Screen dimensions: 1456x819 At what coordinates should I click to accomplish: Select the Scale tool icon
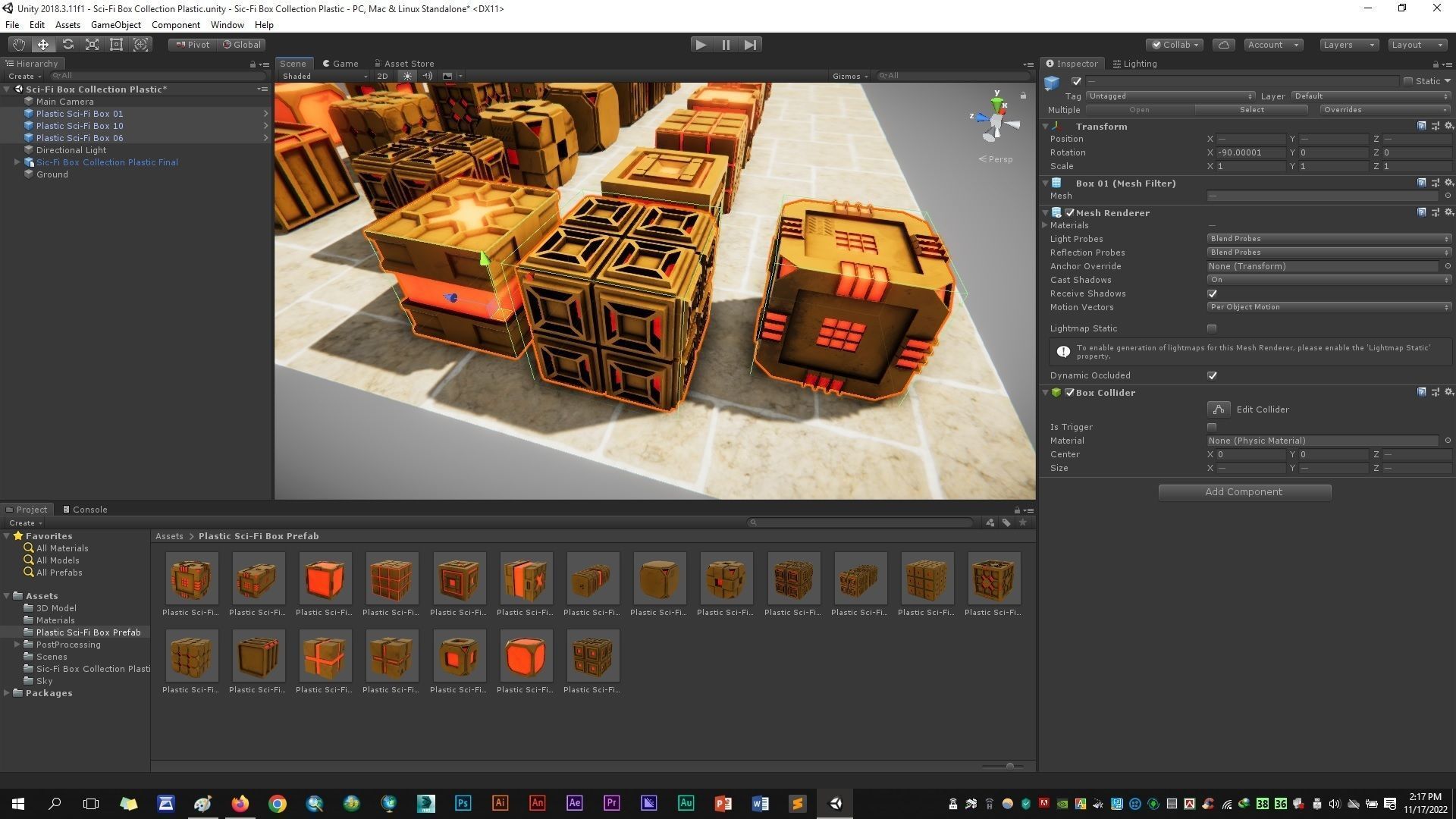pyautogui.click(x=92, y=45)
